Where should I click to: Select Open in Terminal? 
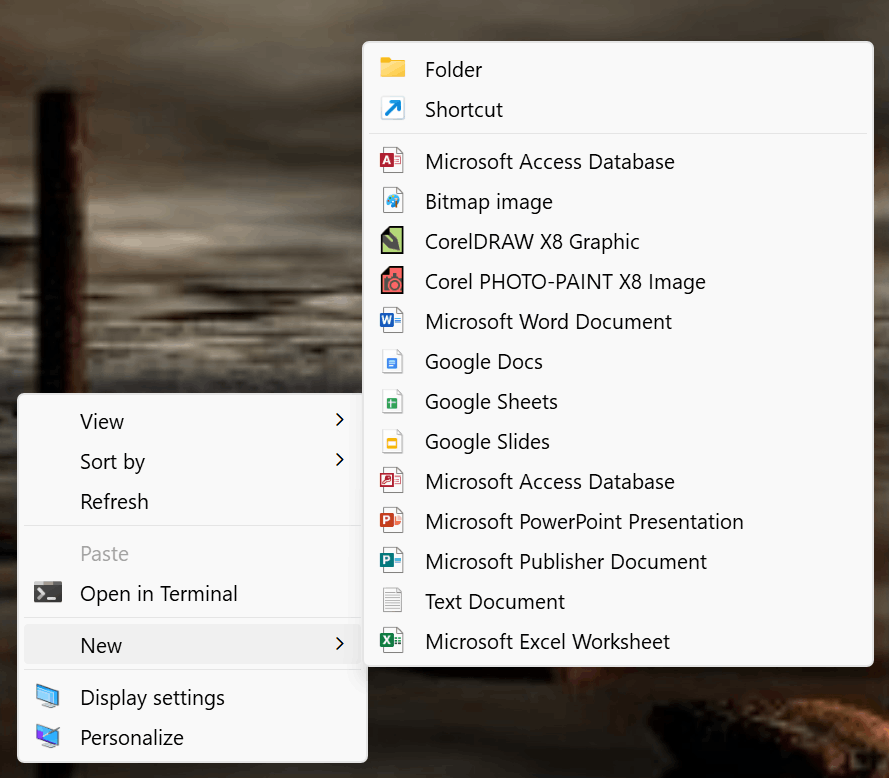(x=193, y=594)
